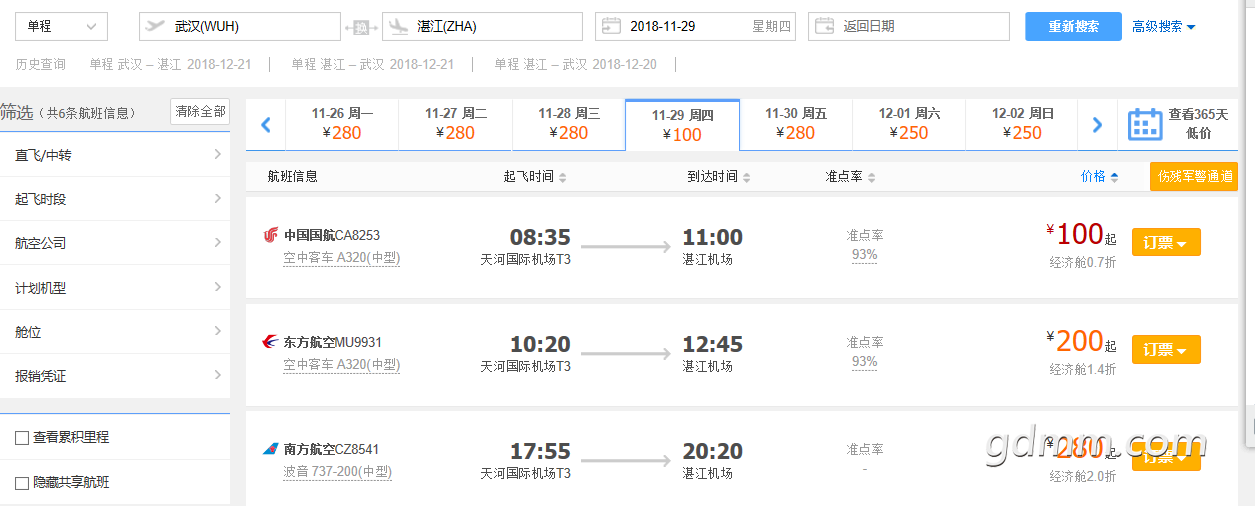Click Air China logo for CA8253
The width and height of the screenshot is (1255, 506).
click(271, 235)
